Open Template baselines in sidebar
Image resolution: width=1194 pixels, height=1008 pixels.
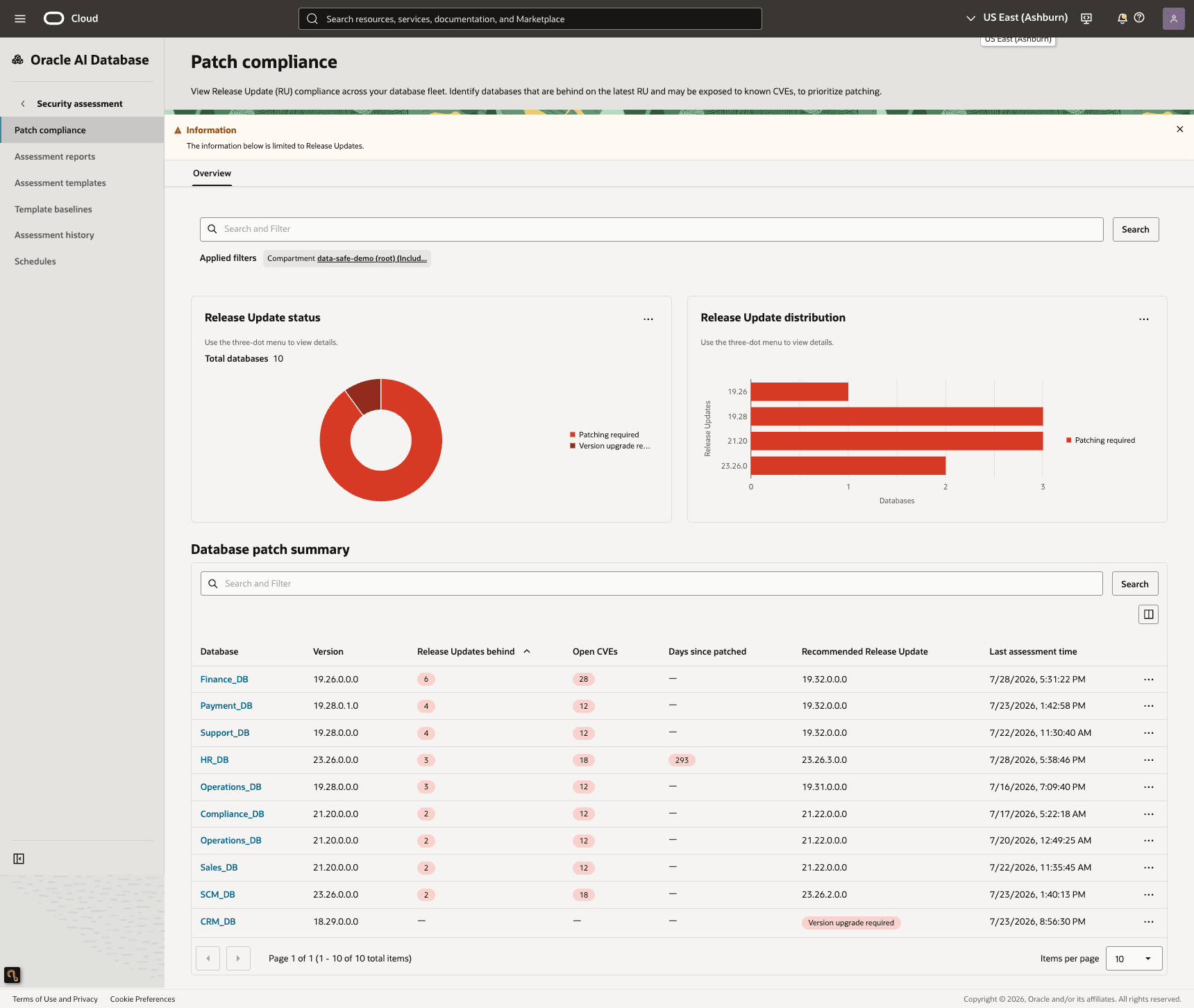click(53, 210)
